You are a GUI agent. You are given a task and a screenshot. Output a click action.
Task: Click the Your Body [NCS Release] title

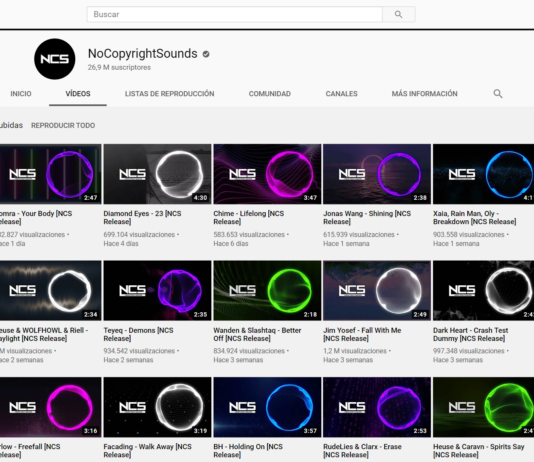coord(36,218)
